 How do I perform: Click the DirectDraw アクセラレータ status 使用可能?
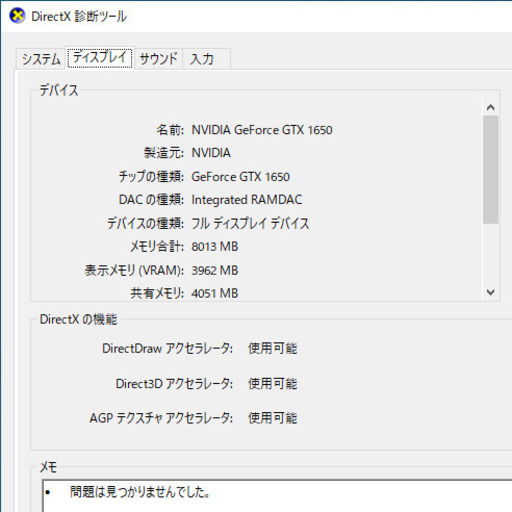pos(272,348)
